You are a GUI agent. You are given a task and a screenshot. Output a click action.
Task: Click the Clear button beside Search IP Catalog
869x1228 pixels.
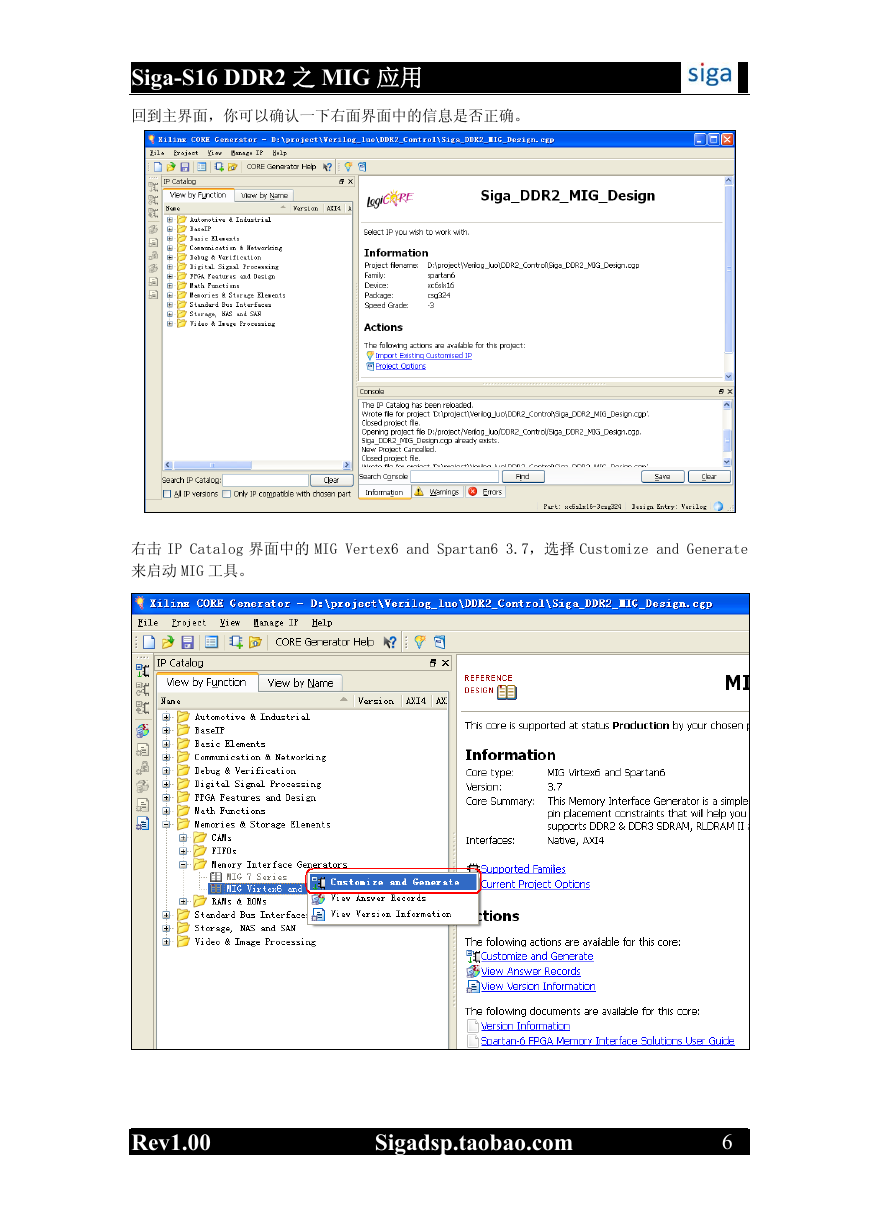point(332,480)
